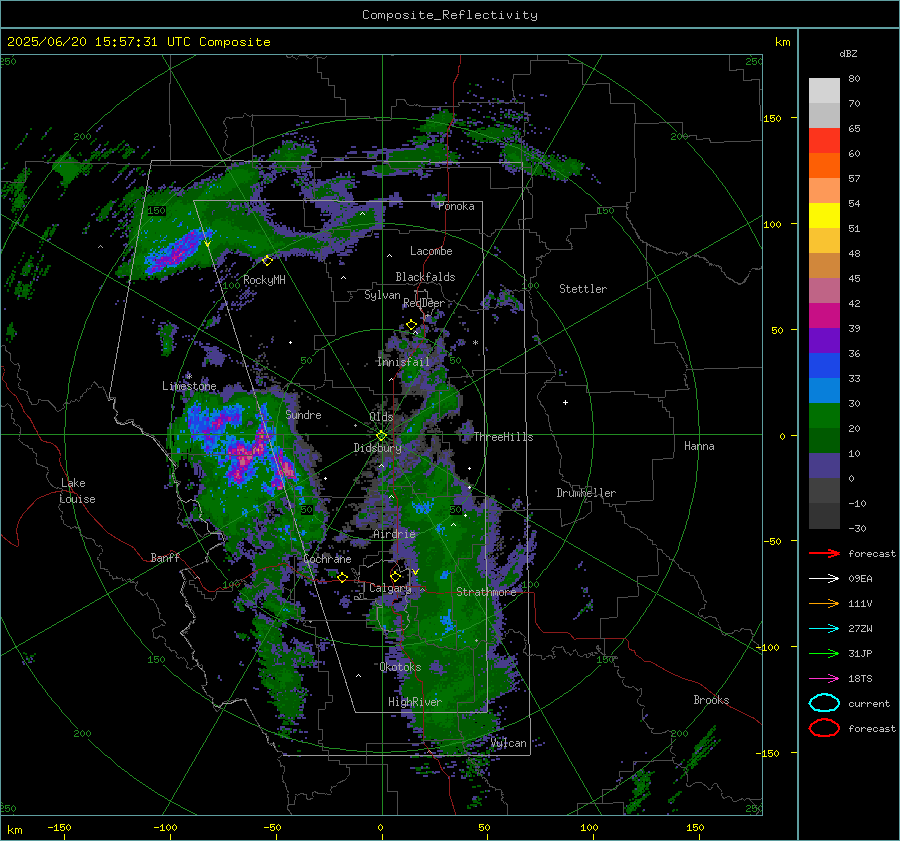900x841 pixels.
Task: Click the green 31JP arrow icon
Action: coord(824,653)
